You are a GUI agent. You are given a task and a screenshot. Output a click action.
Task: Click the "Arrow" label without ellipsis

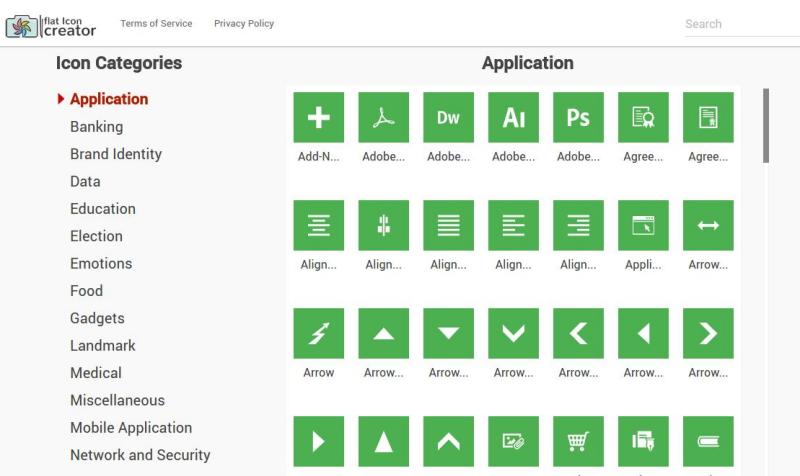pos(318,373)
